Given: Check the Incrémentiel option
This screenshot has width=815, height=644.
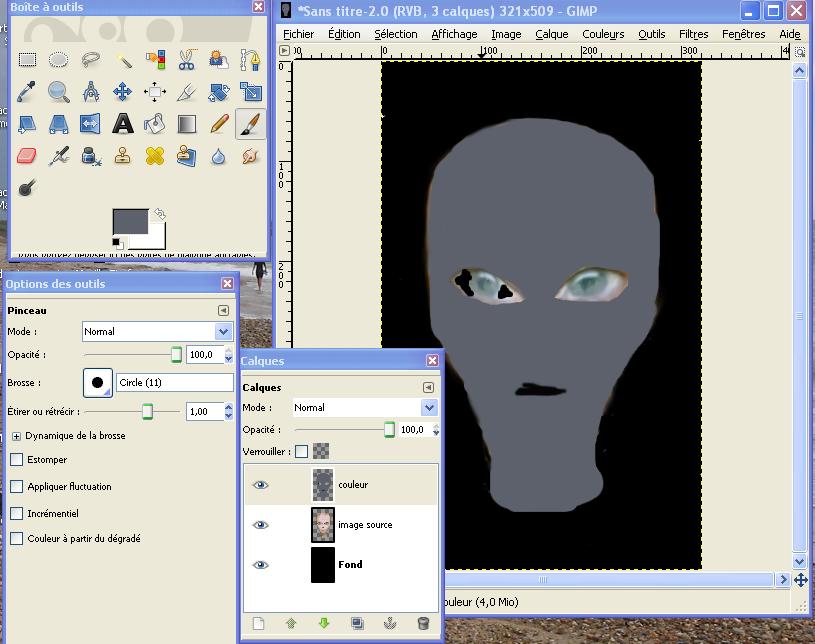Looking at the screenshot, I should point(16,513).
